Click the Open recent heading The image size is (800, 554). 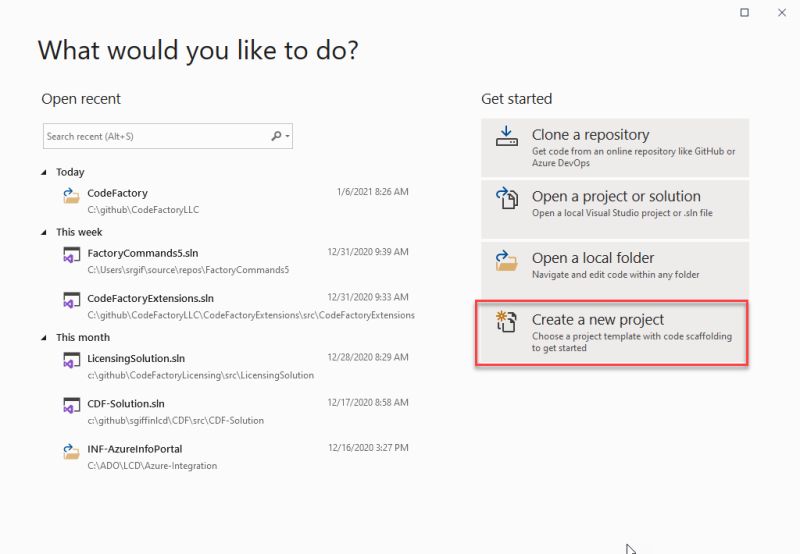pos(81,98)
